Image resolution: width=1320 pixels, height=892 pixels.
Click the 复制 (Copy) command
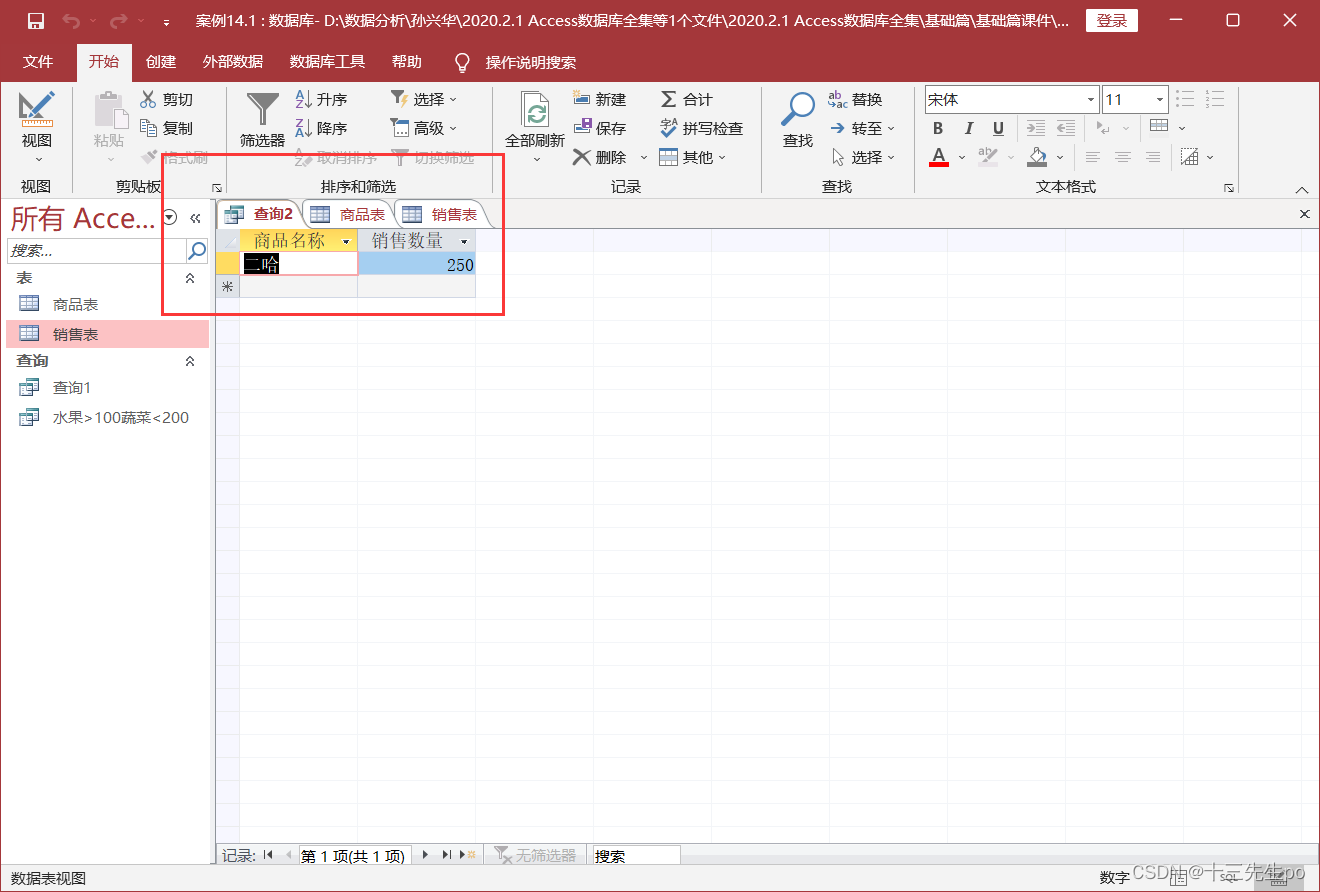(x=166, y=128)
